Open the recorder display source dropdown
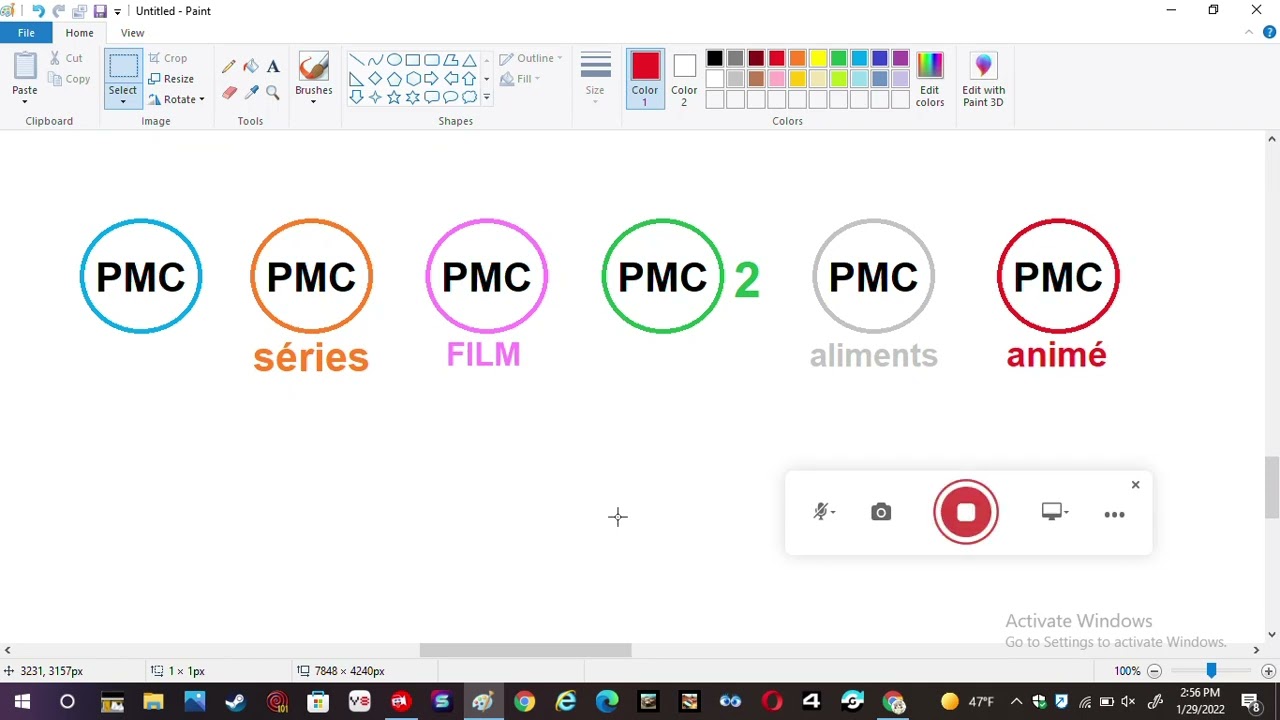Image resolution: width=1280 pixels, height=720 pixels. click(x=1055, y=512)
